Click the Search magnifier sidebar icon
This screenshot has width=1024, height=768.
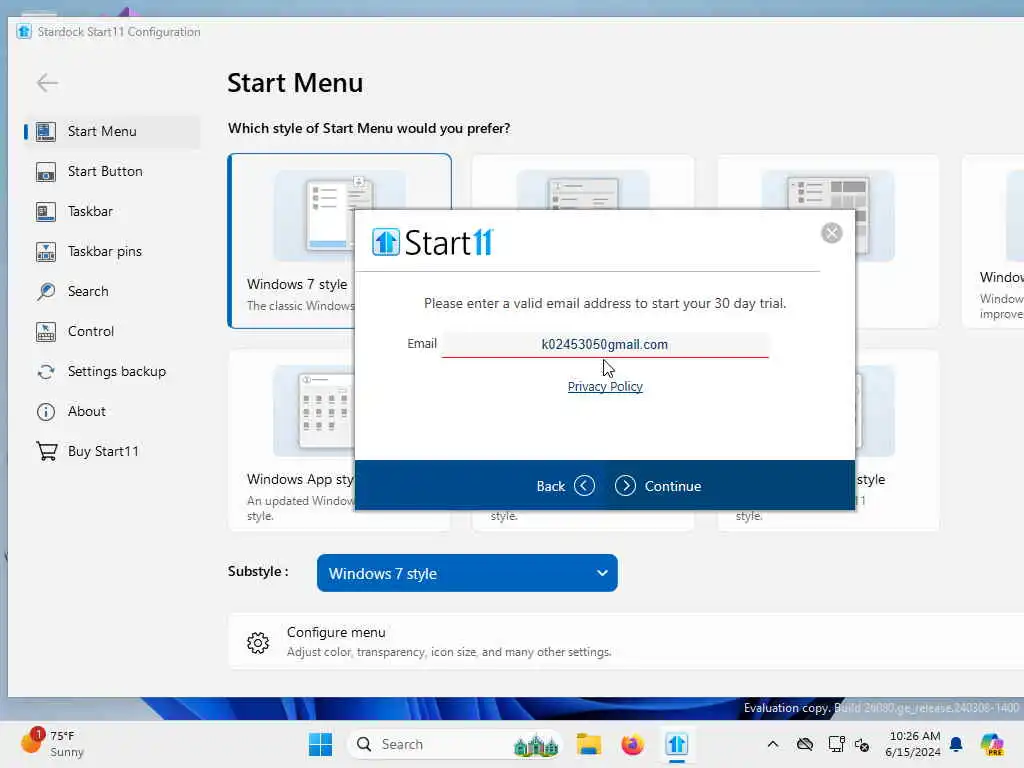(46, 291)
